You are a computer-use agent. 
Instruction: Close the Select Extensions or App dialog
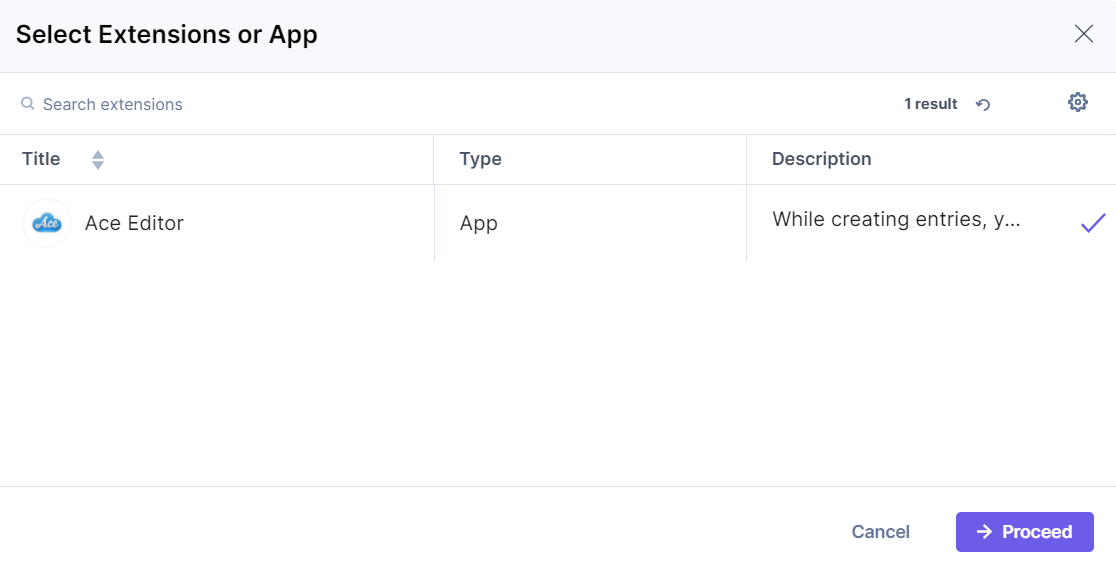click(x=1083, y=34)
